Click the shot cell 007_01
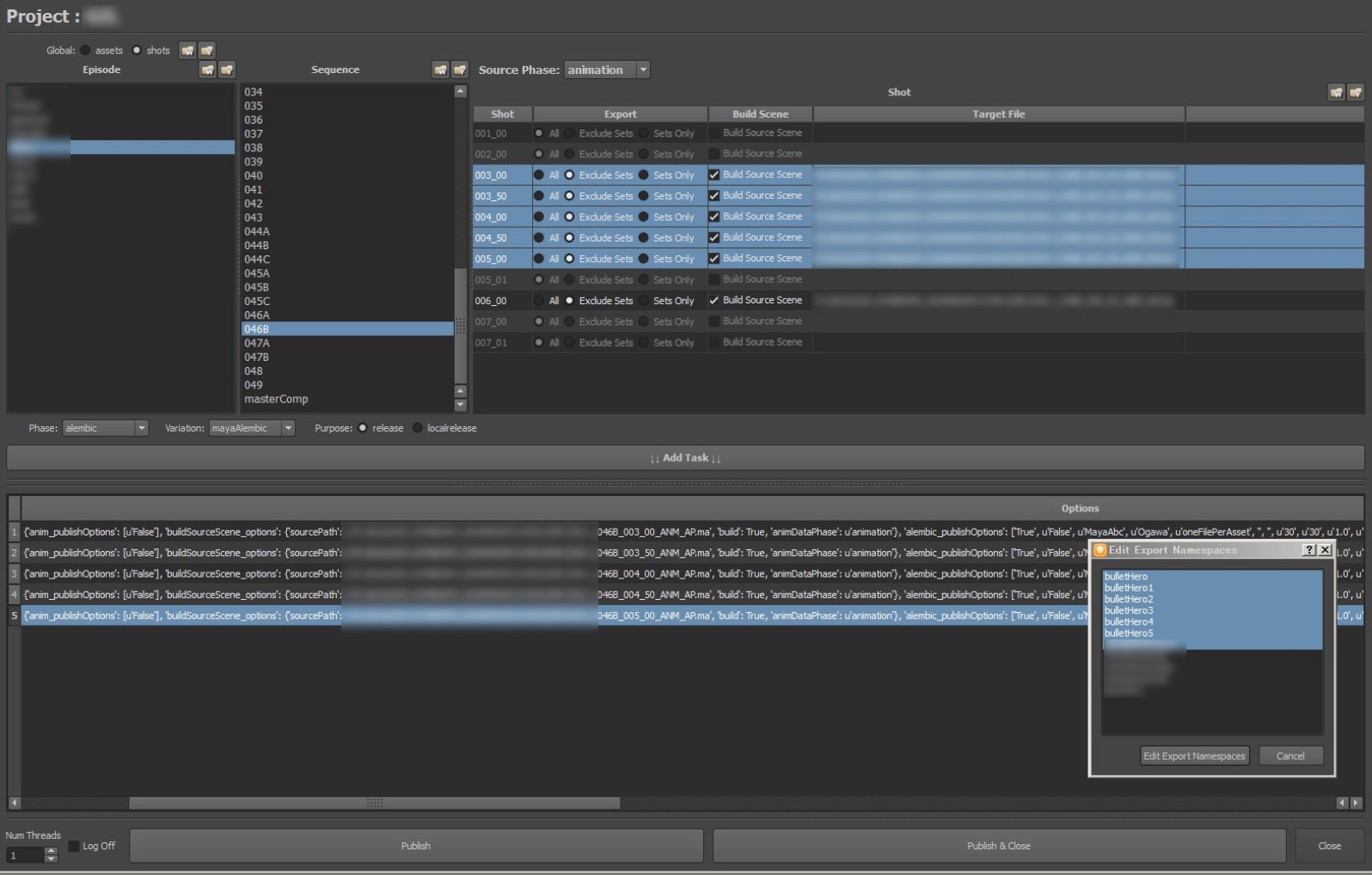The image size is (1372, 875). (x=502, y=342)
